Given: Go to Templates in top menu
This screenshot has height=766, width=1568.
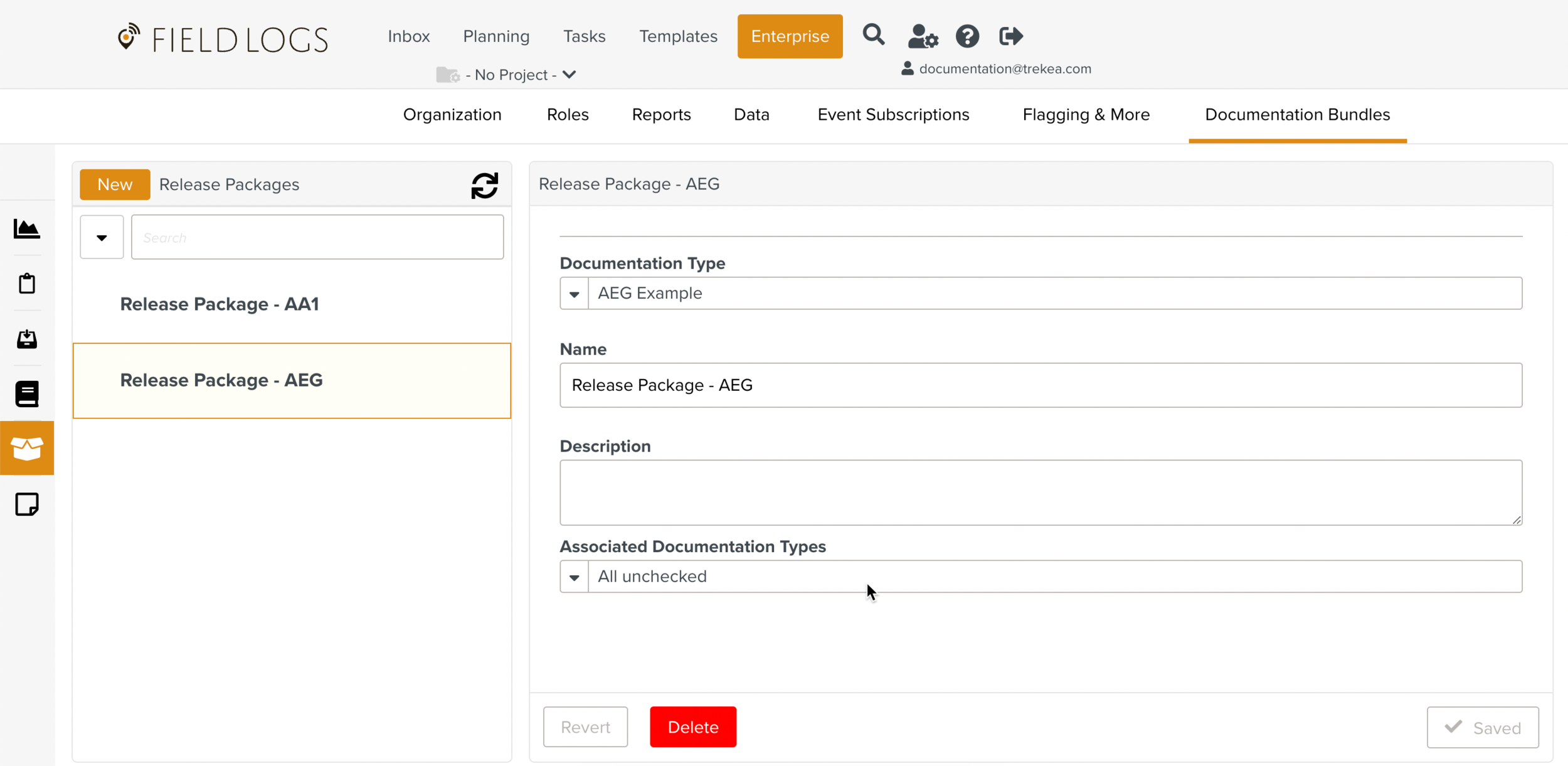Looking at the screenshot, I should 678,36.
